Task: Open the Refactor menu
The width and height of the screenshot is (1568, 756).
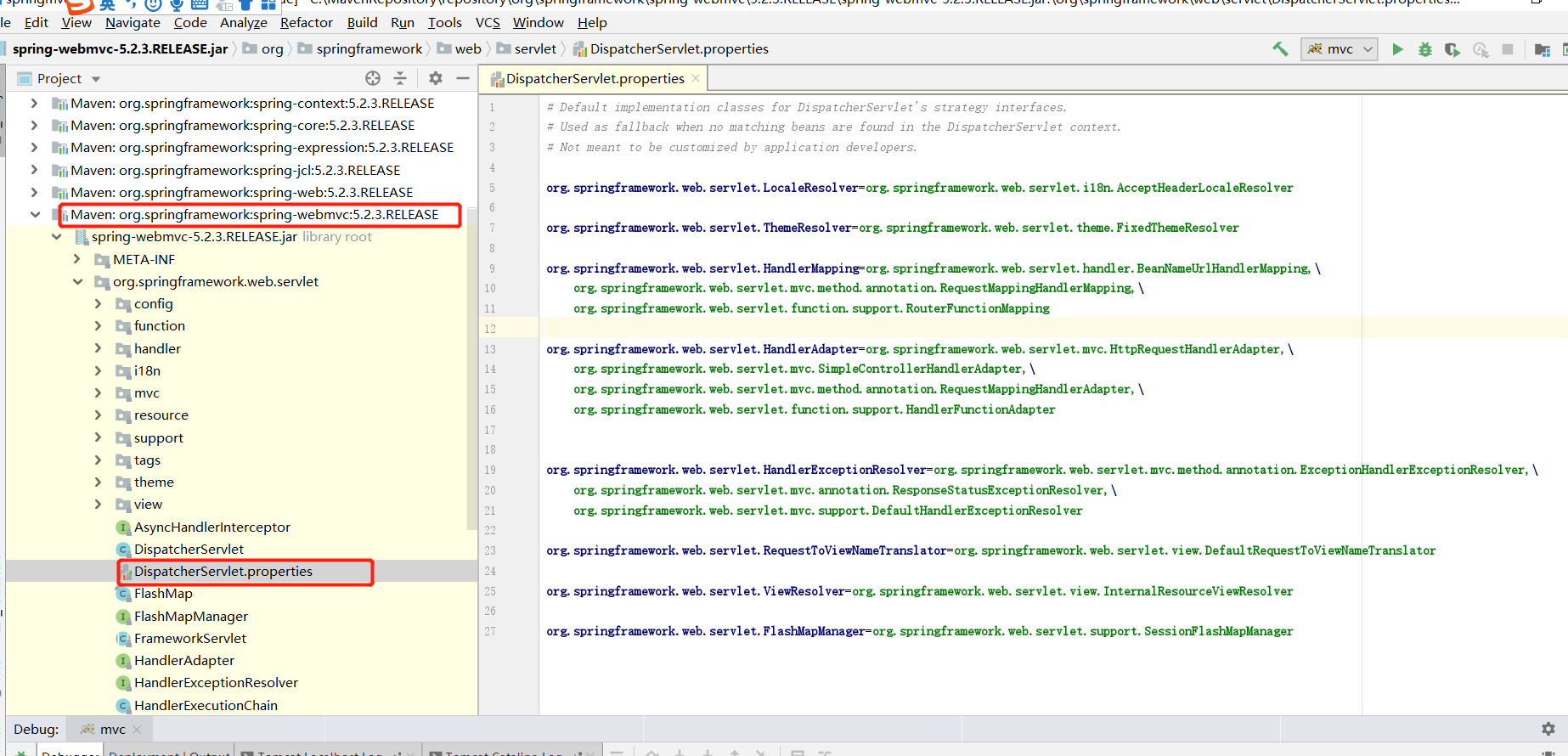Action: pos(306,23)
